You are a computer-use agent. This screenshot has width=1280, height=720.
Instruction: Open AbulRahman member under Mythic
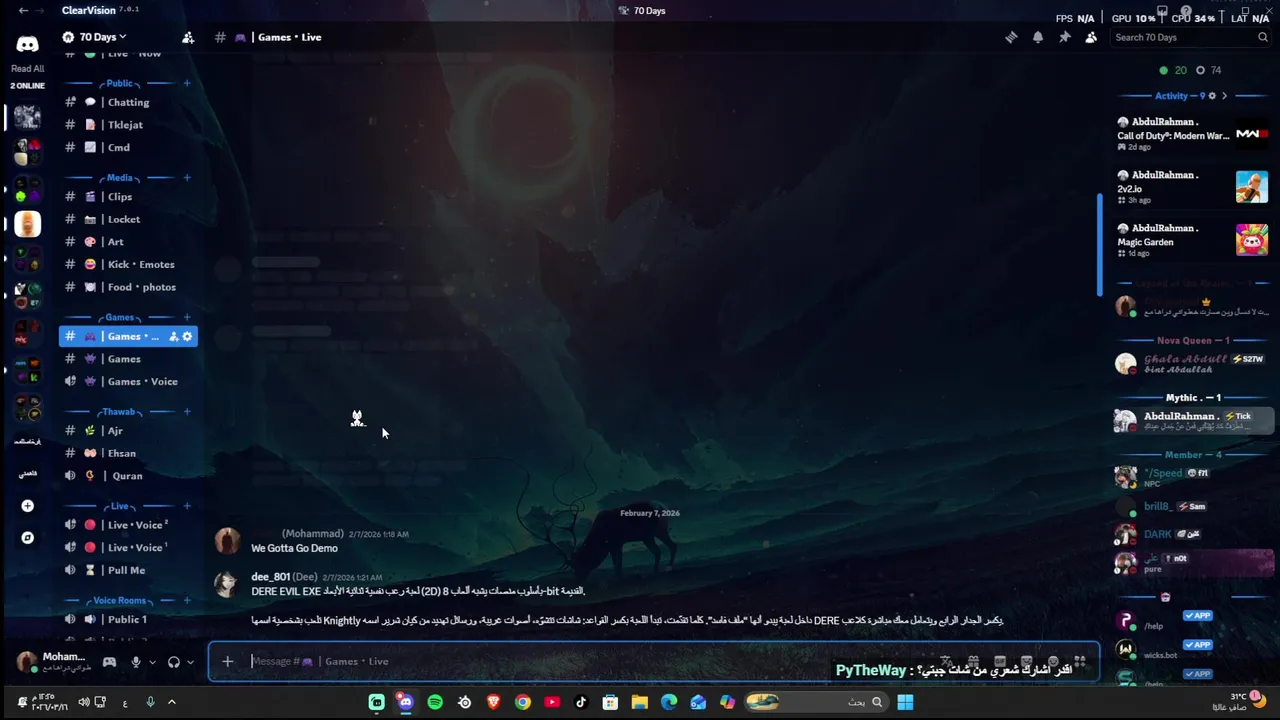(x=1193, y=421)
